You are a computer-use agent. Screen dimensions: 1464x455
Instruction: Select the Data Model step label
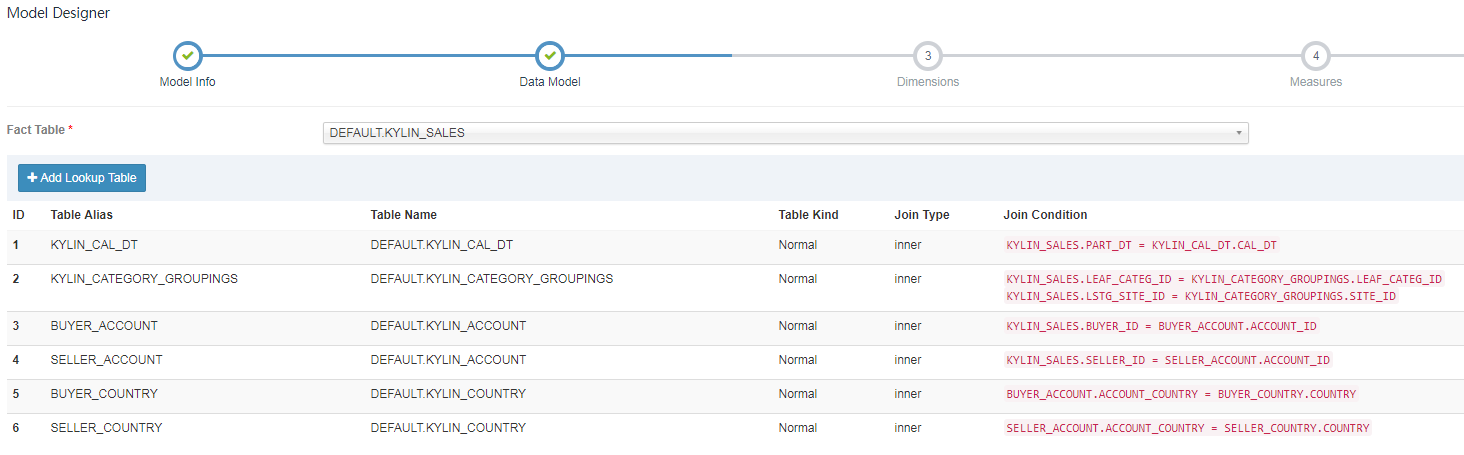coord(550,82)
